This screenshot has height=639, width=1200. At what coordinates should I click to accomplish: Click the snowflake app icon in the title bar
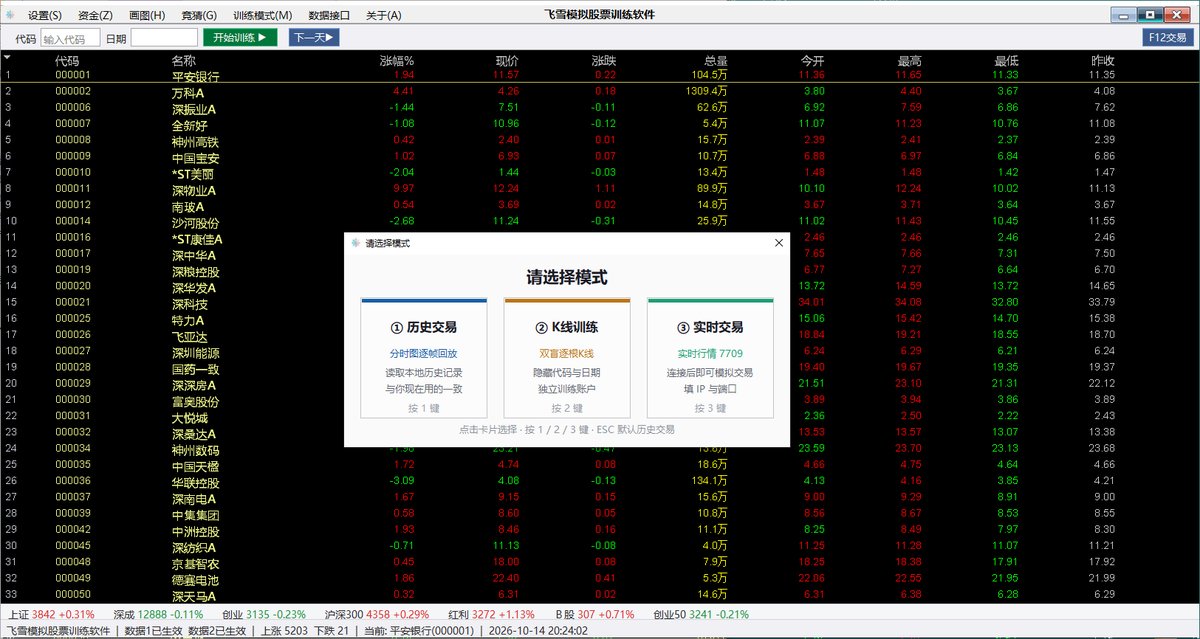9,15
